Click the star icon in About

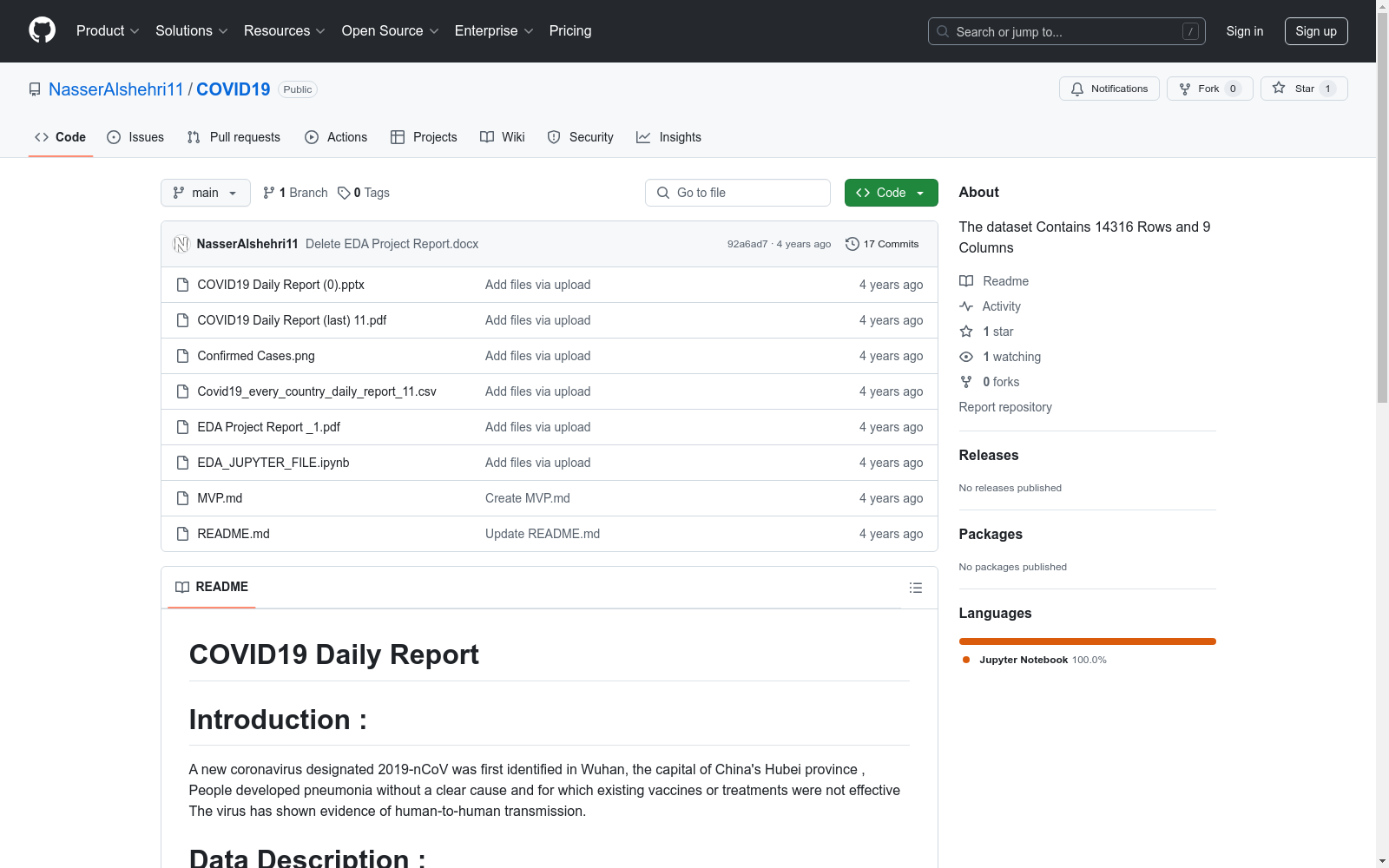pos(966,332)
